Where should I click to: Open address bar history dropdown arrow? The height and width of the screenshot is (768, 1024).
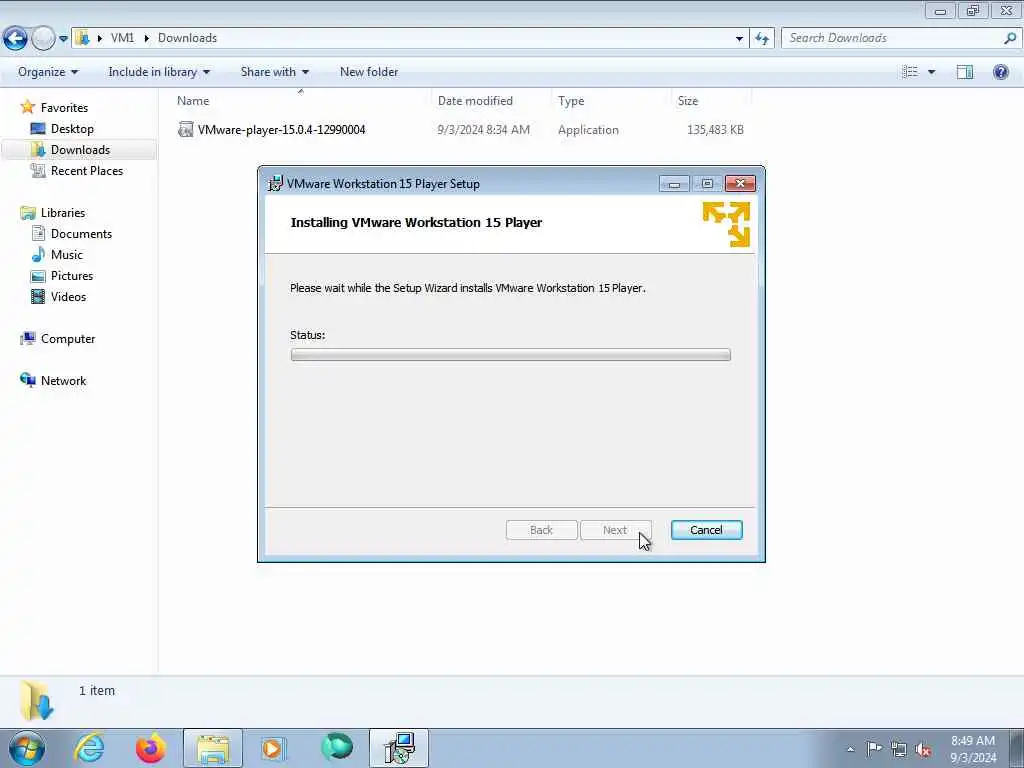click(739, 39)
